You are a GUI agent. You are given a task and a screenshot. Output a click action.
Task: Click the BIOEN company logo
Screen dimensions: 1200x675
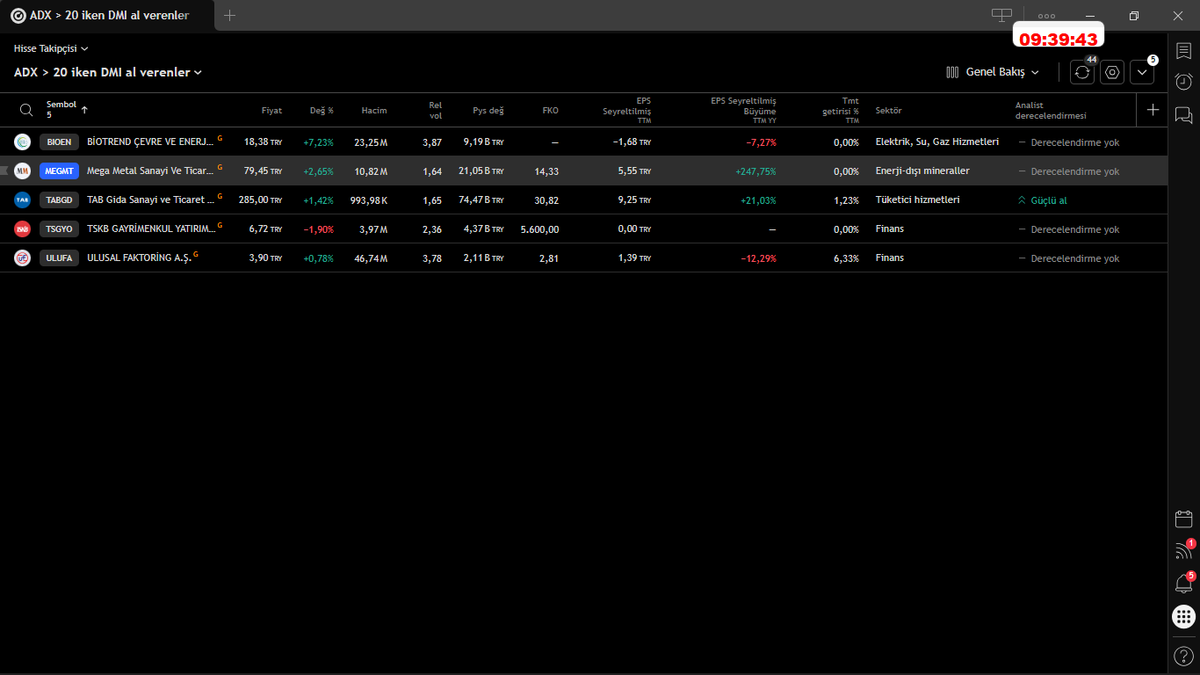(x=22, y=142)
